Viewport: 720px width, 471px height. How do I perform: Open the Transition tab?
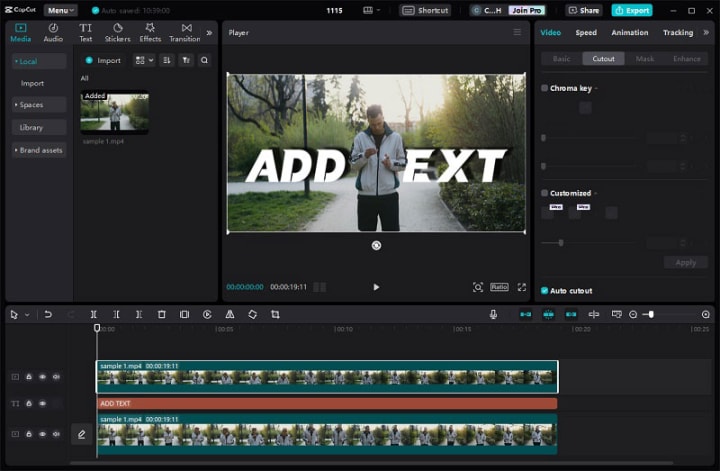point(185,33)
